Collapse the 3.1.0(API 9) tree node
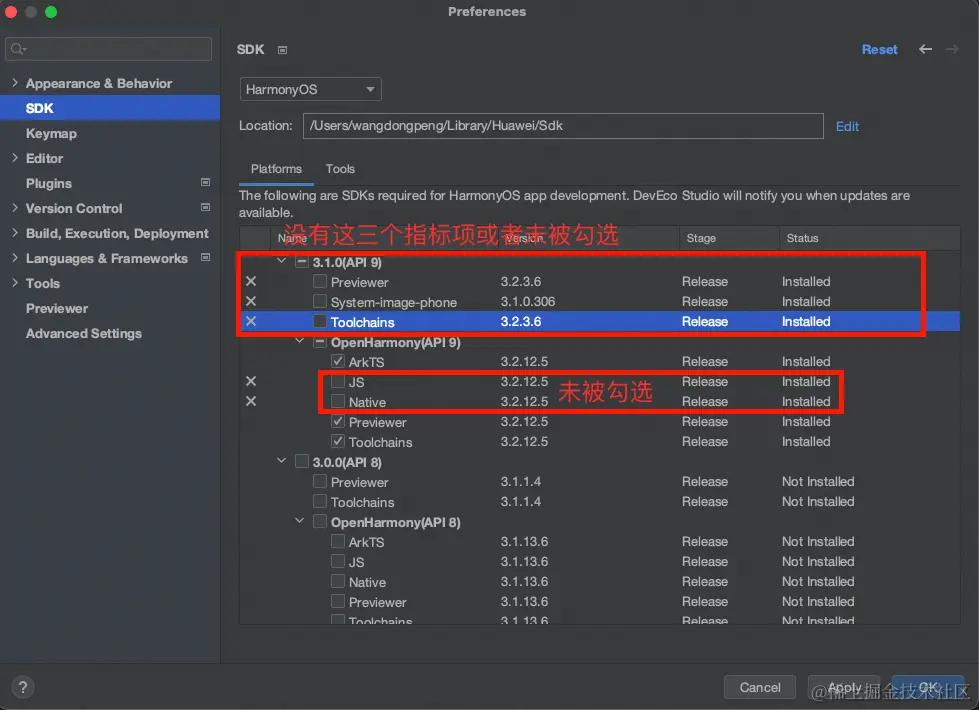This screenshot has height=710, width=979. point(283,262)
